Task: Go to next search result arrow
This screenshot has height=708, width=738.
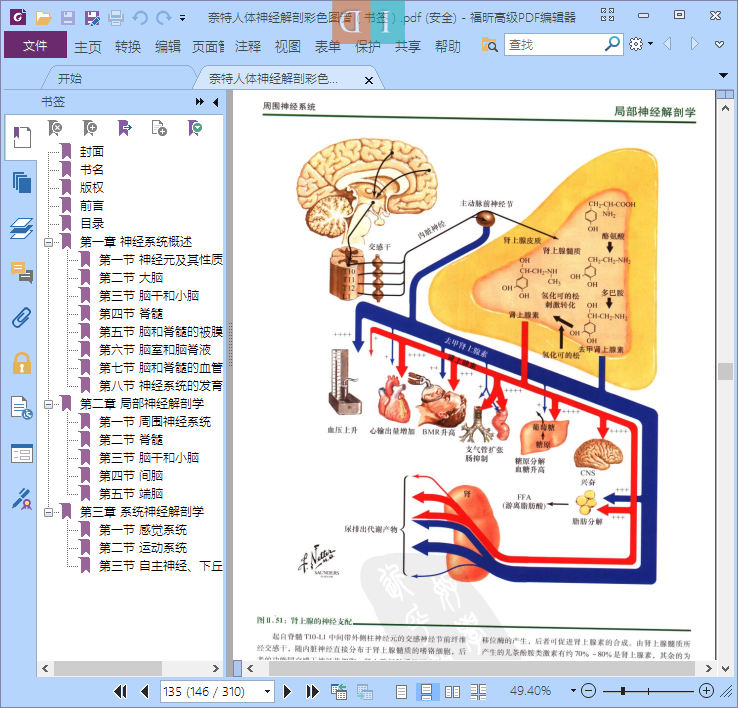Action: 694,44
